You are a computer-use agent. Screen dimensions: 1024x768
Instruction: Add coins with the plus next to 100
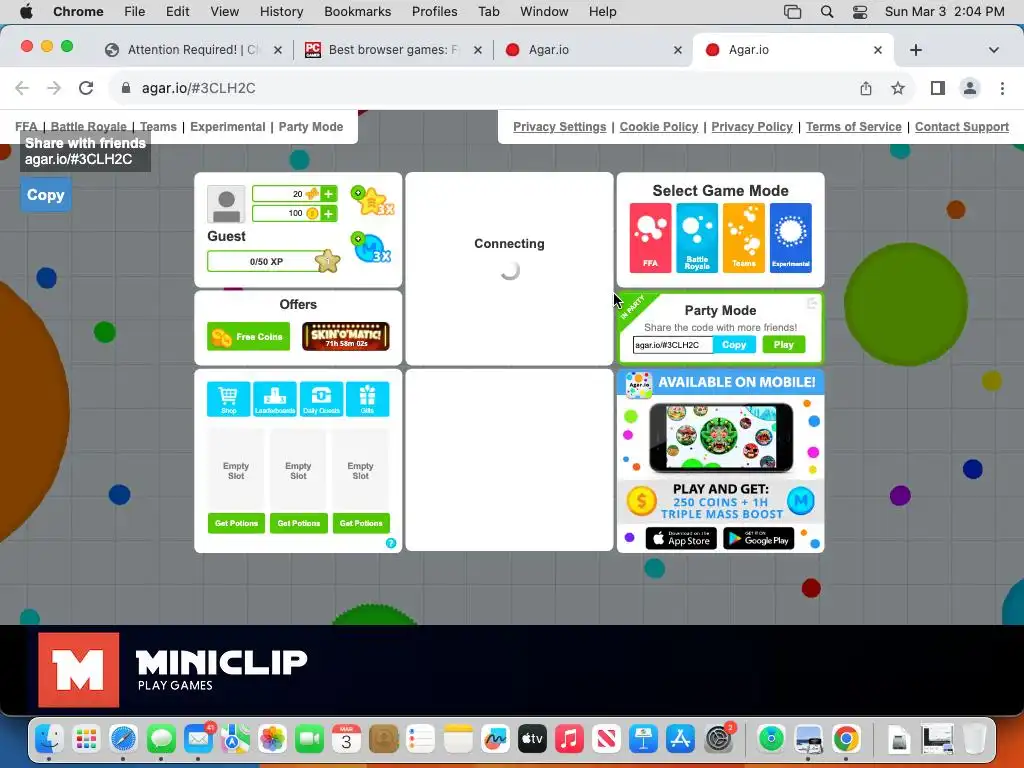point(328,214)
